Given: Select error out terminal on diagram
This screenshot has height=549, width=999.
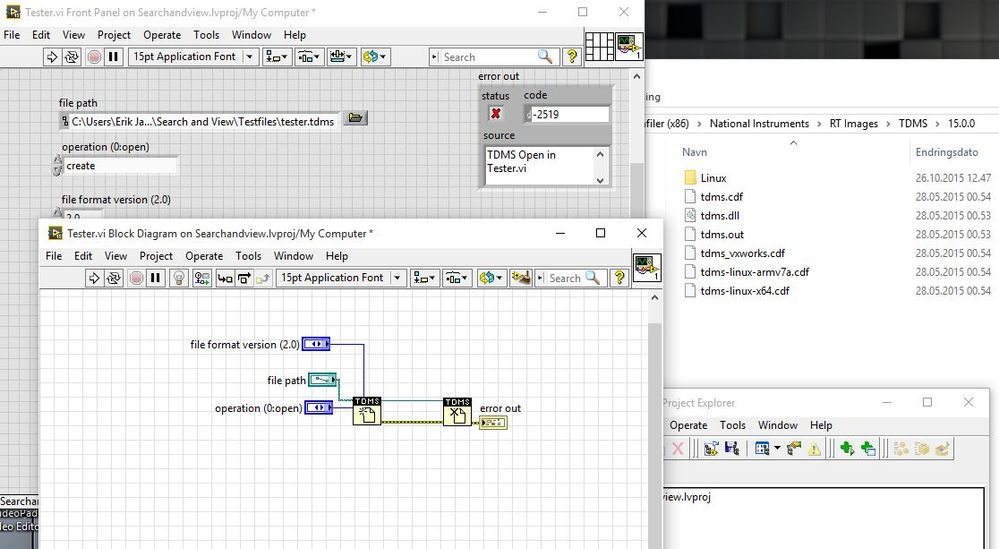Looking at the screenshot, I should pyautogui.click(x=493, y=423).
